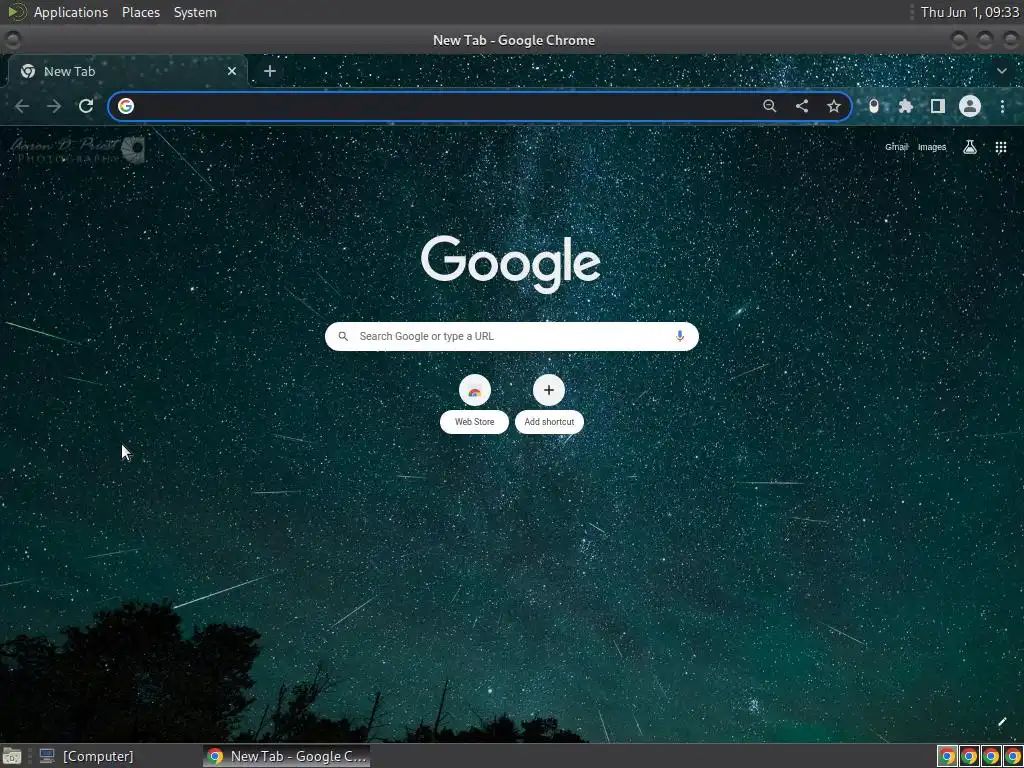Go forward using the forward arrow

[54, 106]
